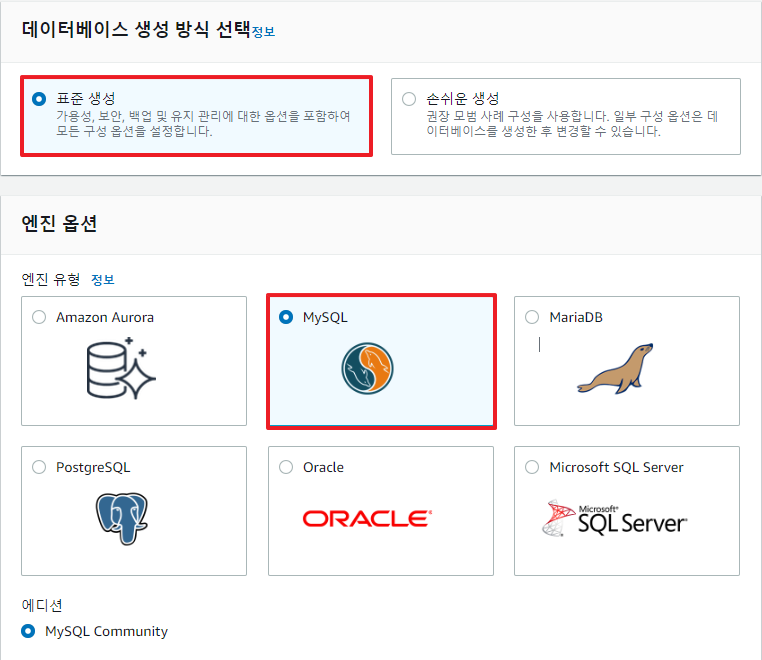
Task: Click the 엔진 옵션 section heading
Action: (59, 224)
